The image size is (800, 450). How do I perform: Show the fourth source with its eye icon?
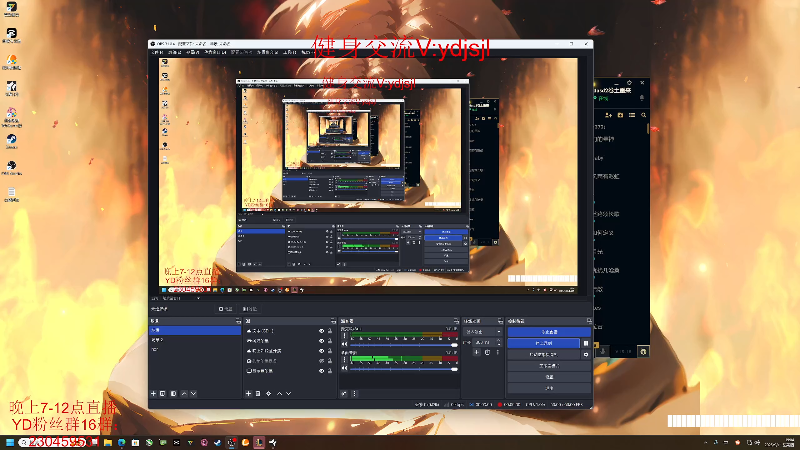(x=321, y=361)
